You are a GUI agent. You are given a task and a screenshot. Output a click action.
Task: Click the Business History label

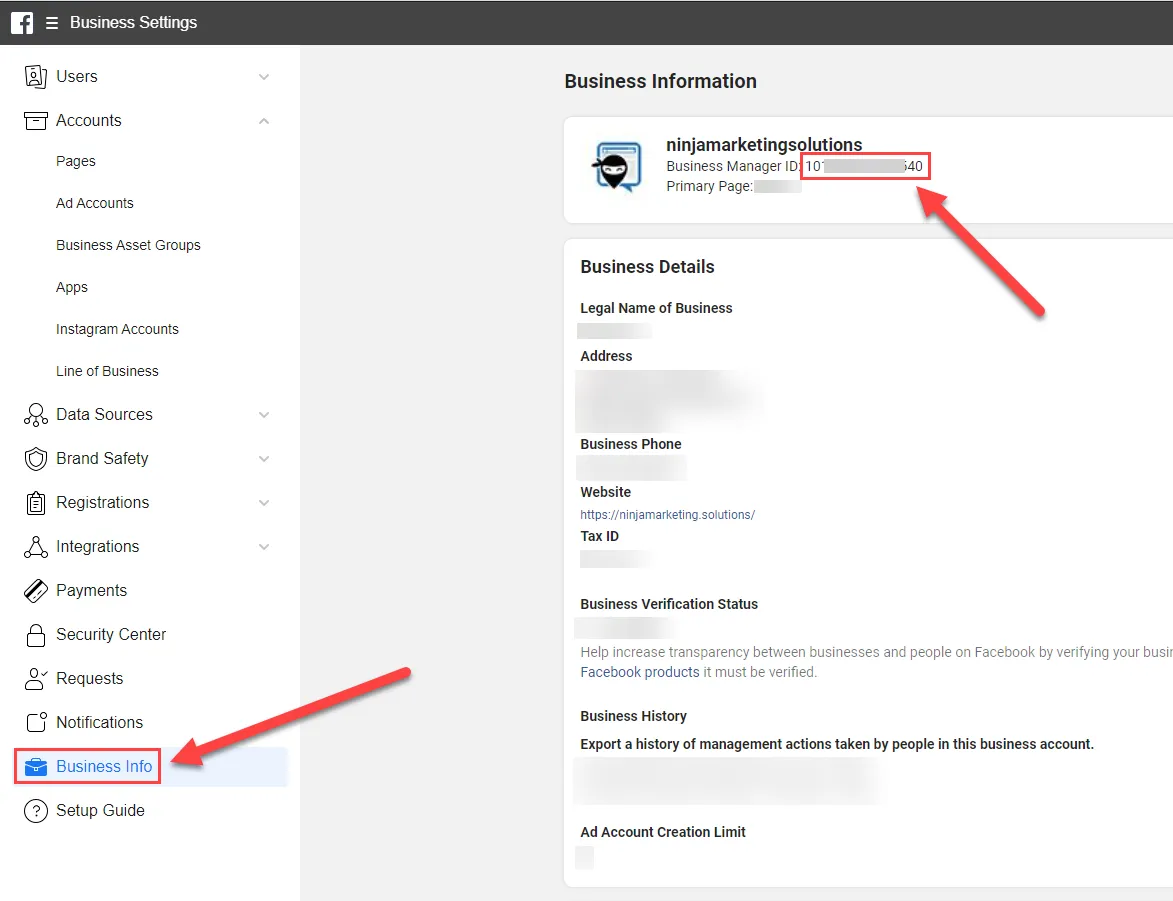633,716
